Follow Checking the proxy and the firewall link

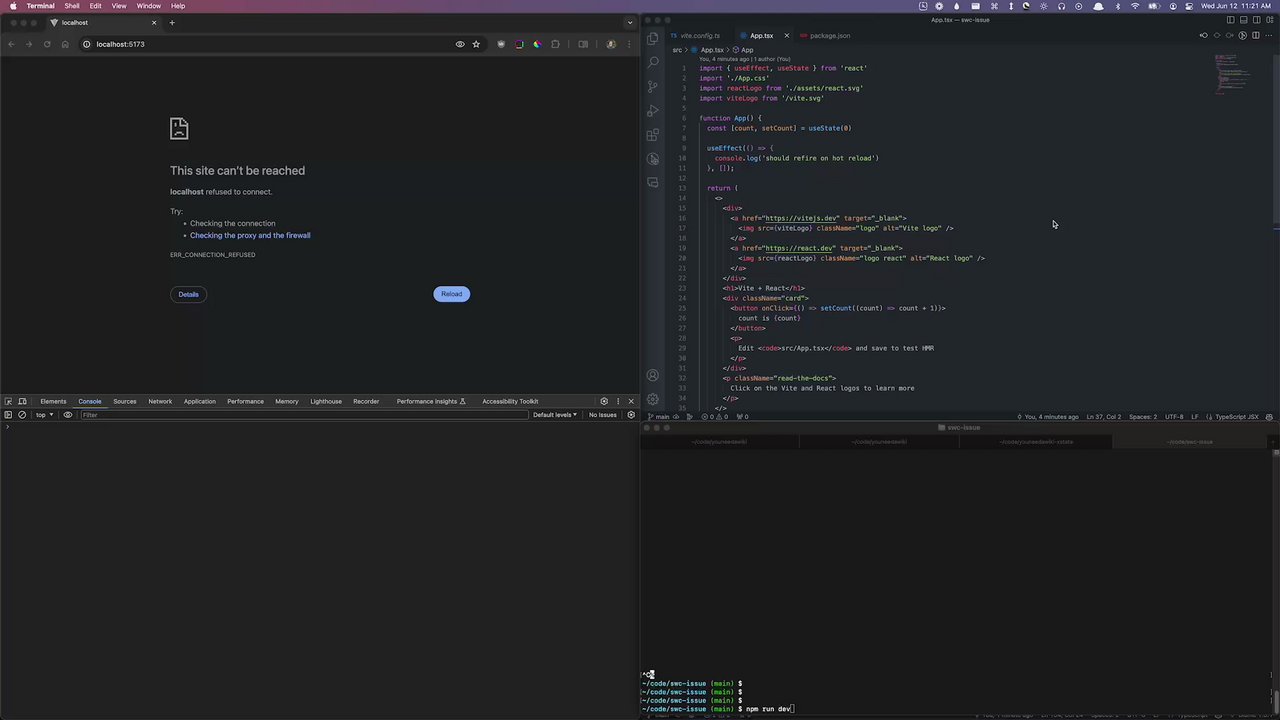250,235
